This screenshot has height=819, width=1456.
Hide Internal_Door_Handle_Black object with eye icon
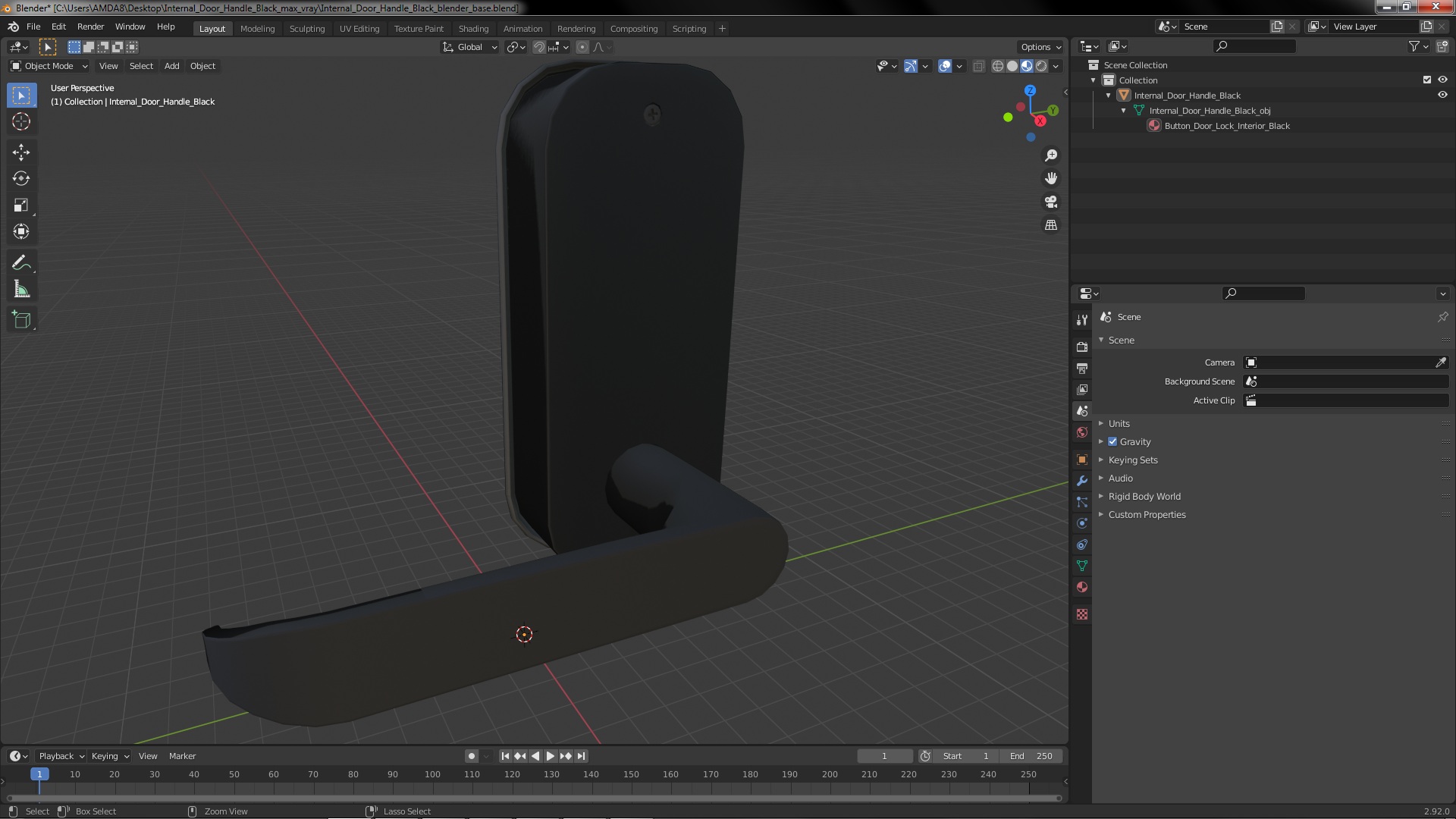coord(1442,96)
